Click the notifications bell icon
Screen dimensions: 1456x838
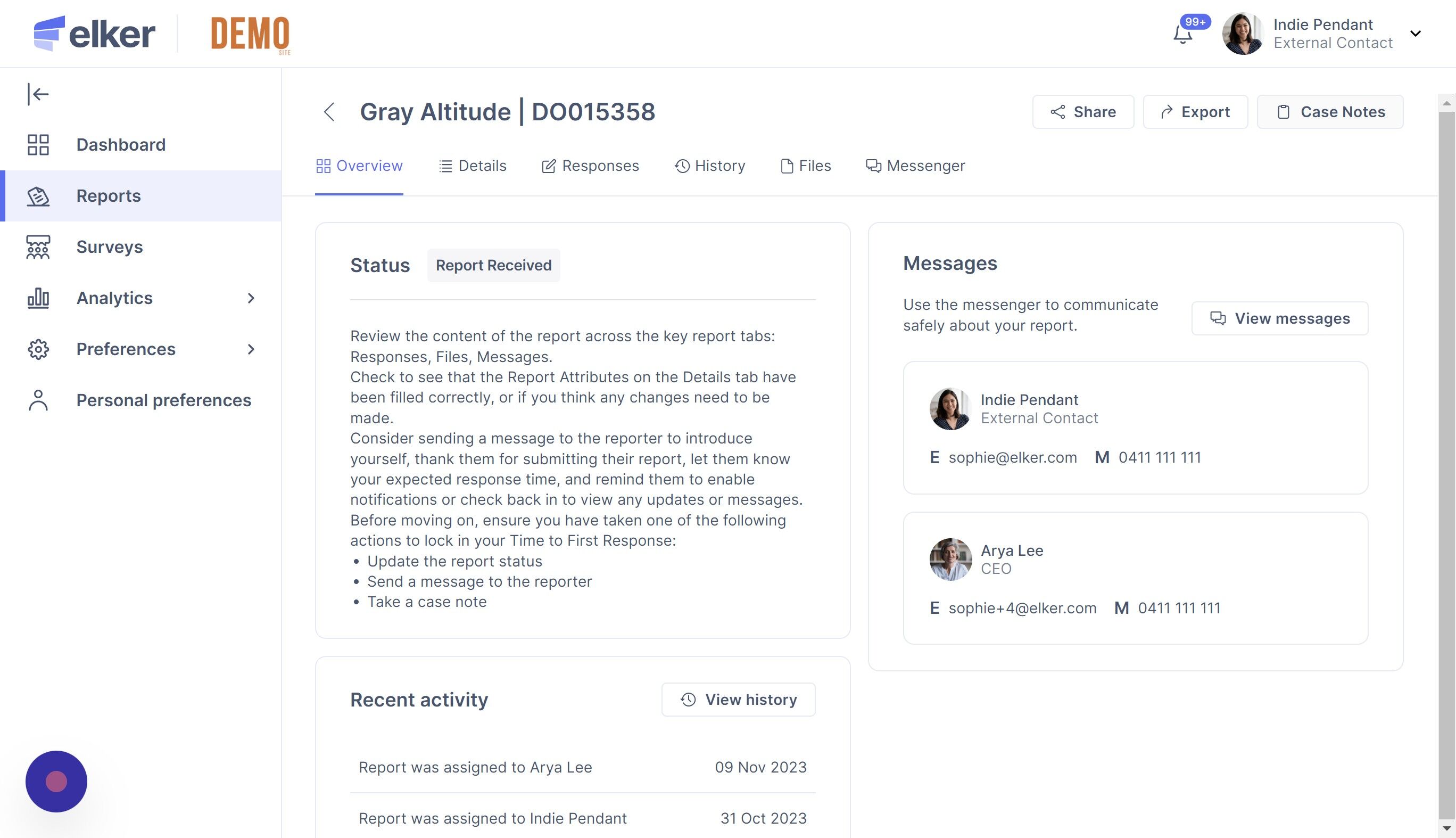(1183, 35)
